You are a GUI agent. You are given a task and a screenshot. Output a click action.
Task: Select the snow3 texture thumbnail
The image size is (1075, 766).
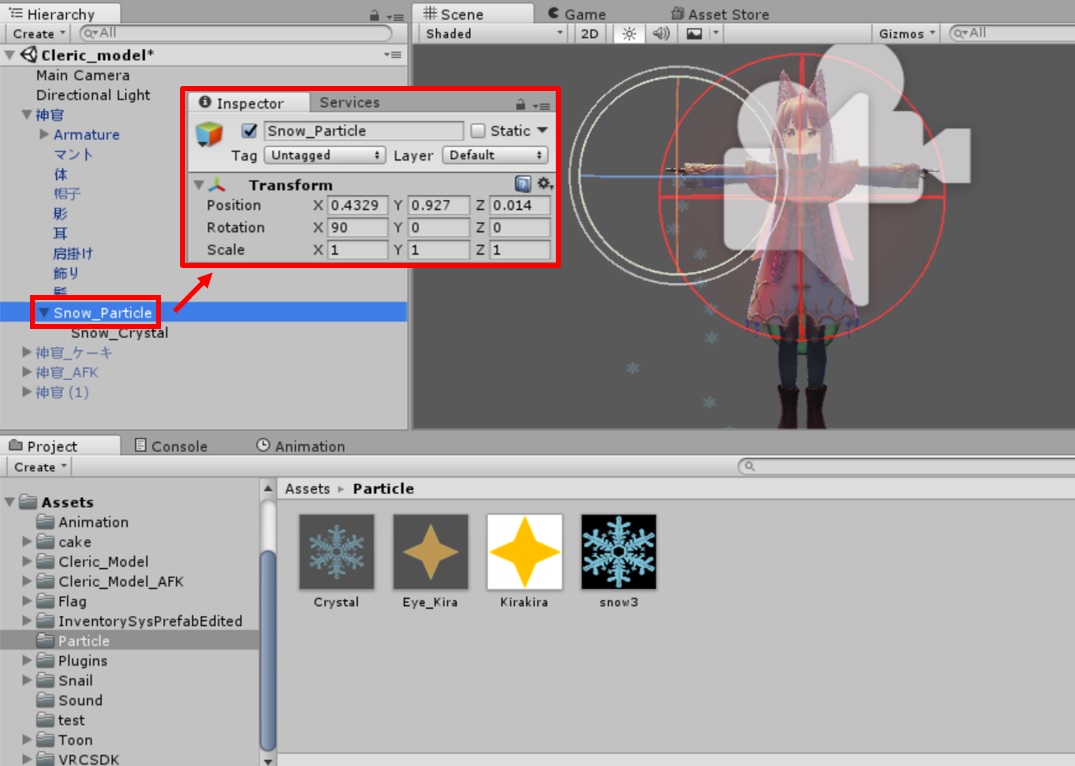619,552
